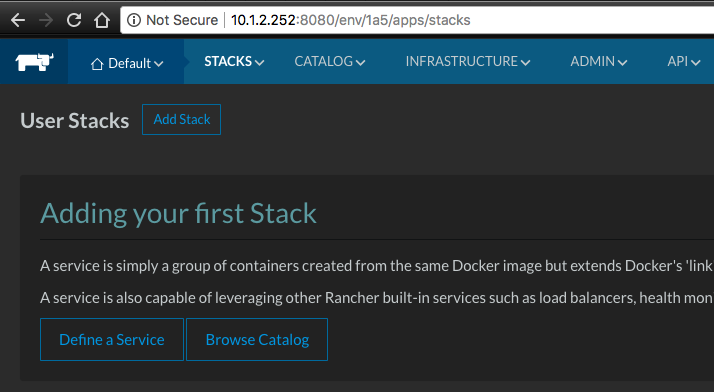
Task: Click the User Stacks heading
Action: 75,121
